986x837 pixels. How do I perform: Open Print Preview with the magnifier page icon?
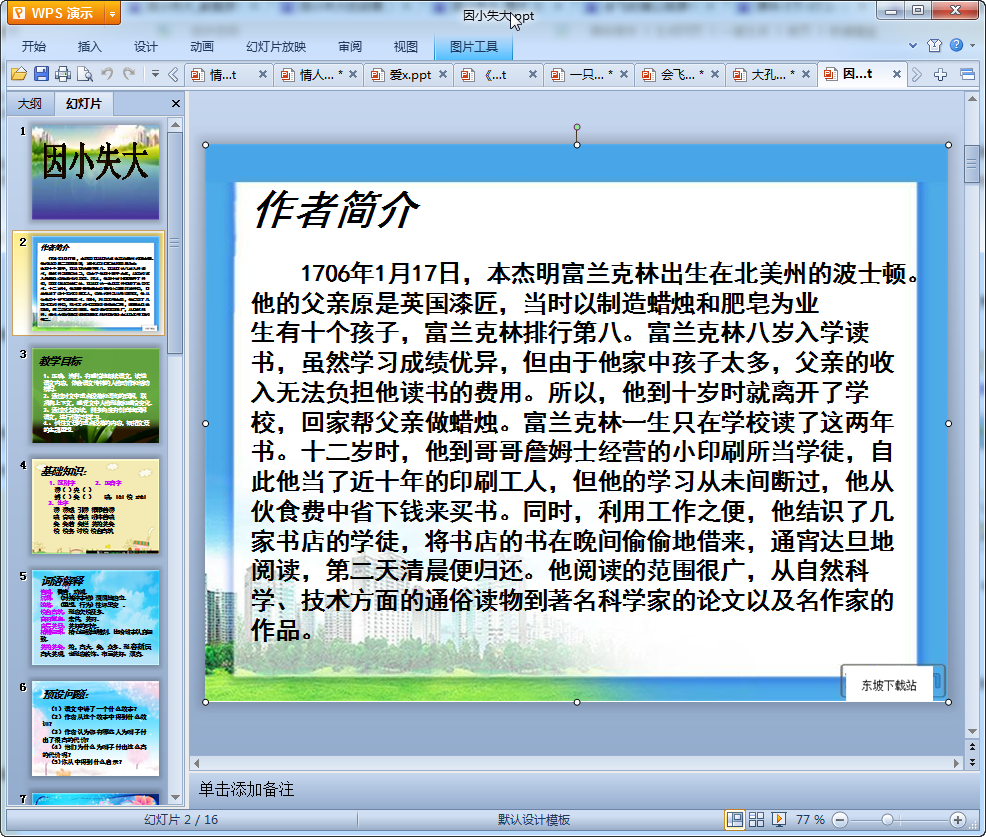click(85, 74)
